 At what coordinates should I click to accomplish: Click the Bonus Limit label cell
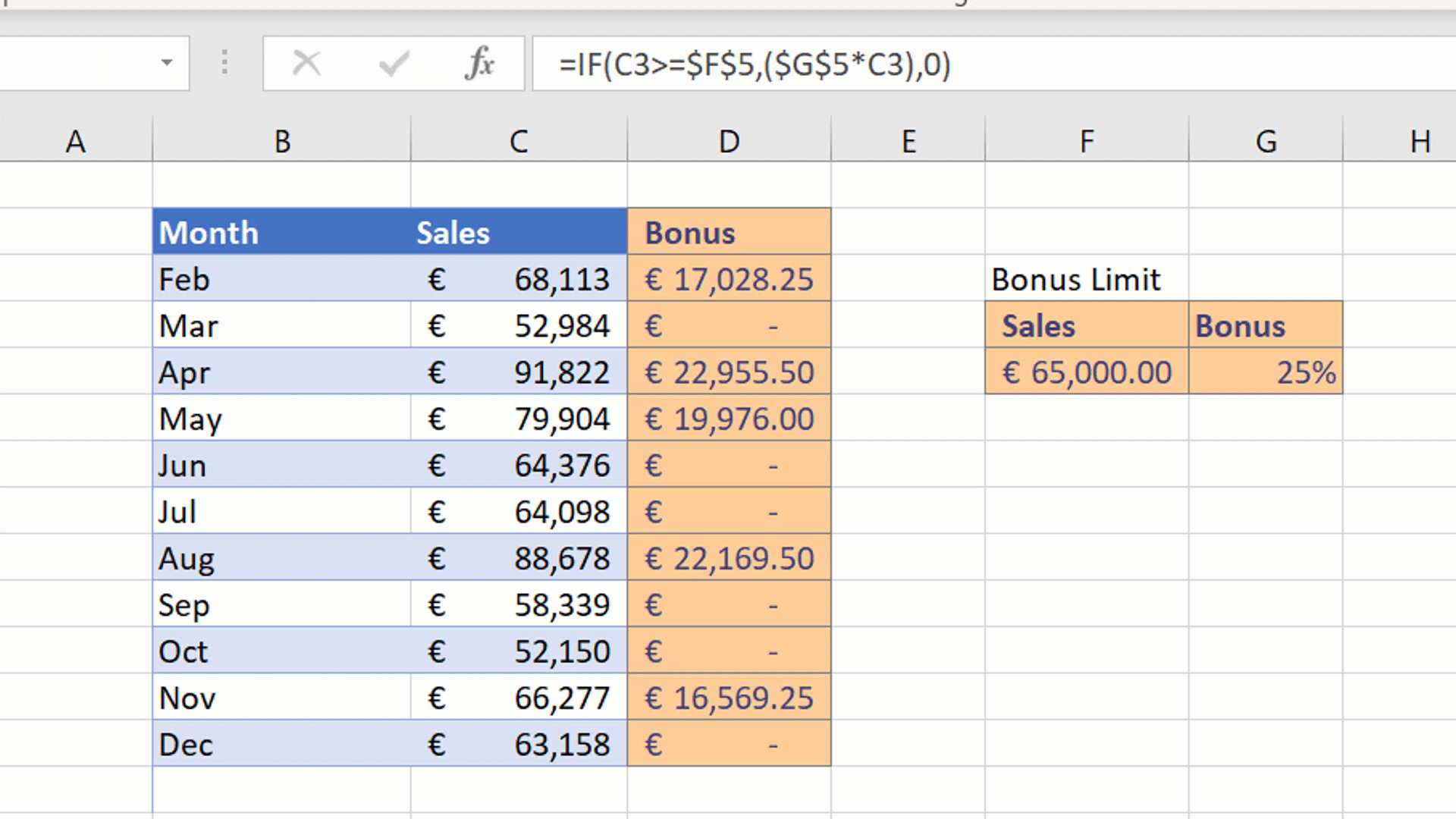pyautogui.click(x=1077, y=278)
